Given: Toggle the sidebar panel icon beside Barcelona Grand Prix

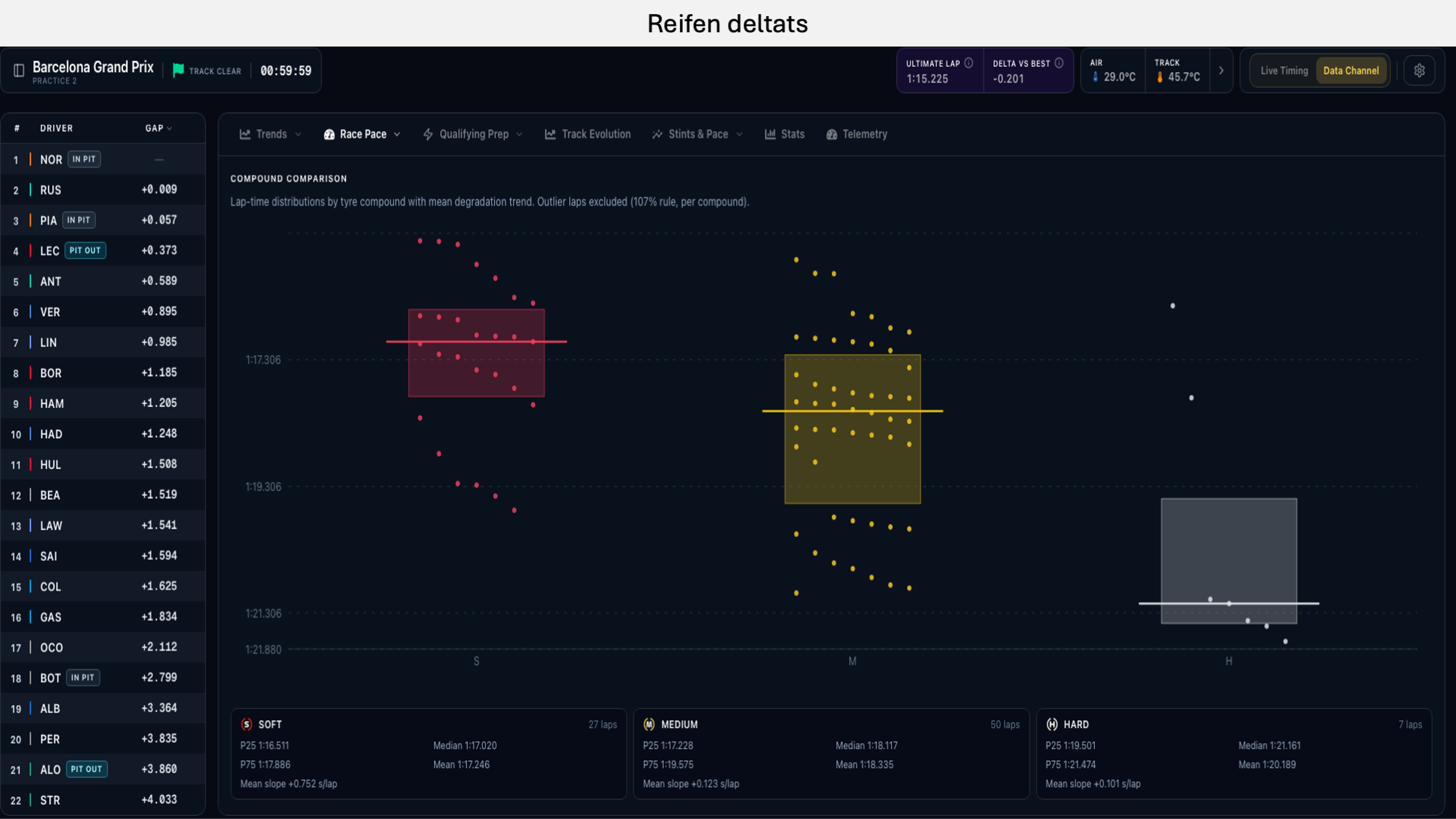Looking at the screenshot, I should tap(19, 71).
